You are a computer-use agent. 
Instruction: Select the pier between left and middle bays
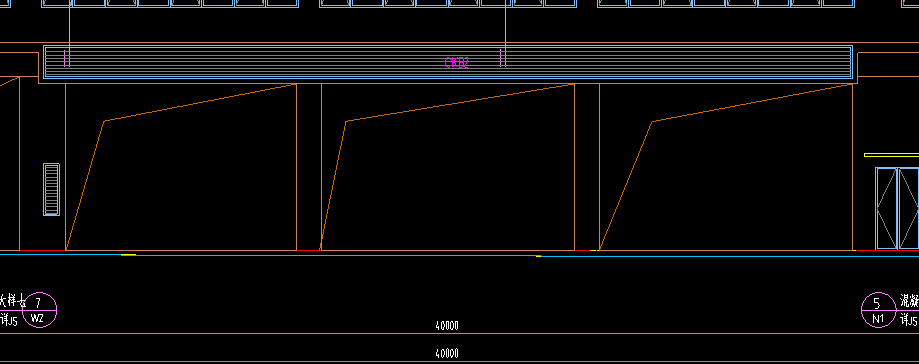[309, 167]
